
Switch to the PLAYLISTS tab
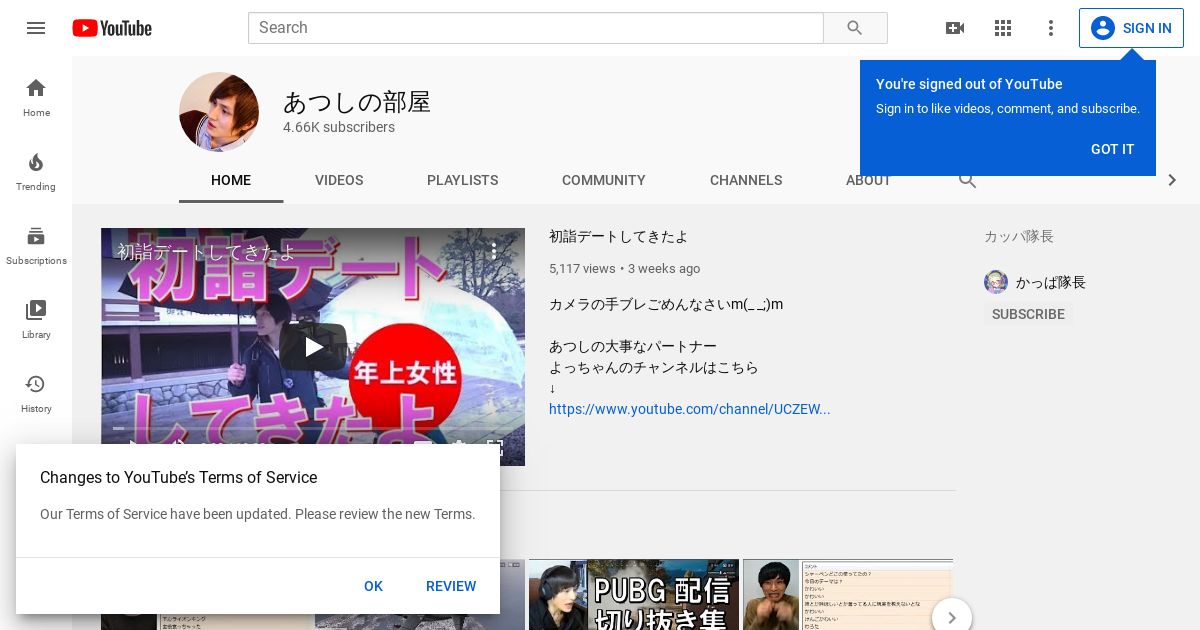(462, 180)
